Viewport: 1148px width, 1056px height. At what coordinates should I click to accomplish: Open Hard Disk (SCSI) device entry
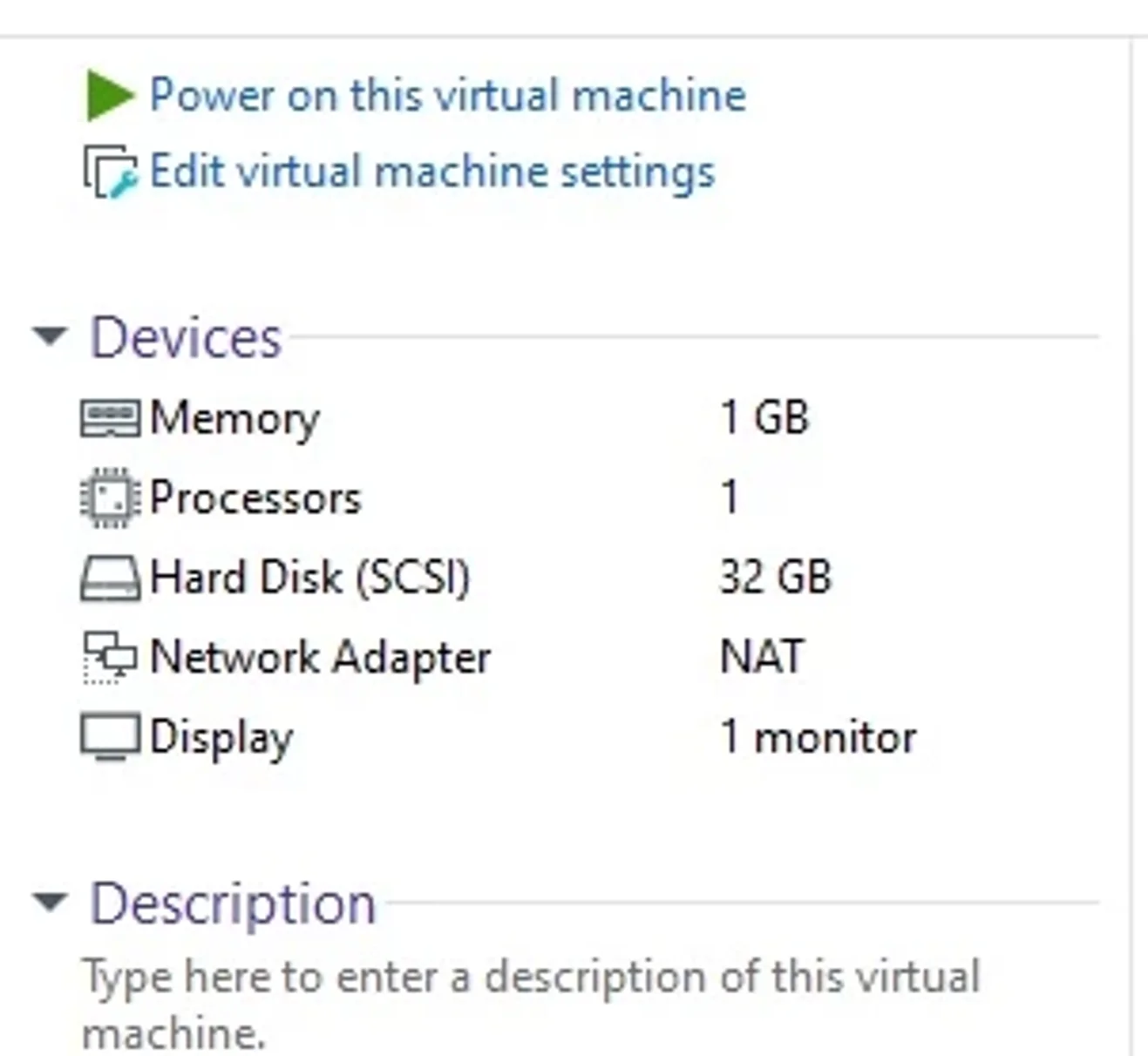point(310,578)
